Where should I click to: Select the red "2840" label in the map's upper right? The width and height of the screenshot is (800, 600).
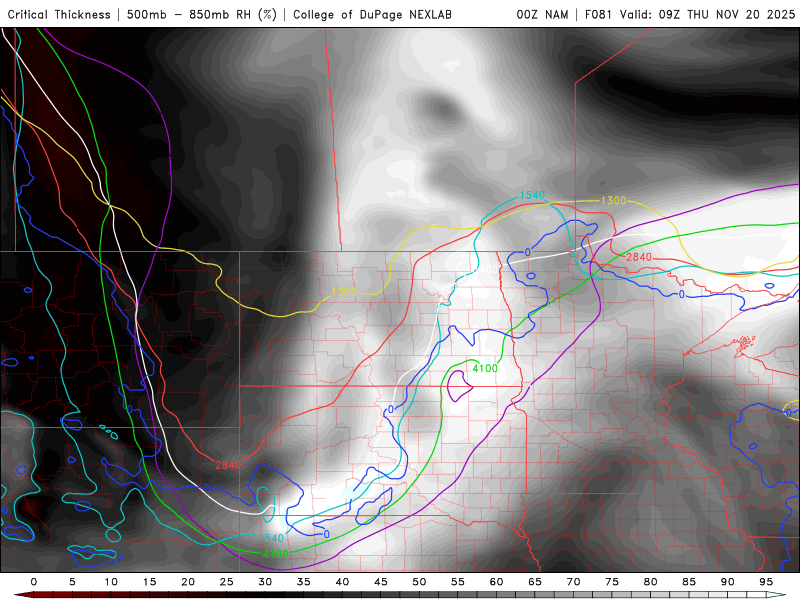(639, 257)
